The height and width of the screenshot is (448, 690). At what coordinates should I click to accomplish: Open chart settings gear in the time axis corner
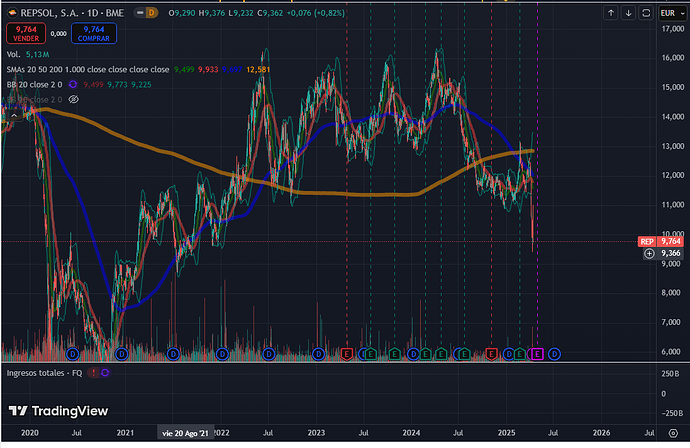(673, 433)
